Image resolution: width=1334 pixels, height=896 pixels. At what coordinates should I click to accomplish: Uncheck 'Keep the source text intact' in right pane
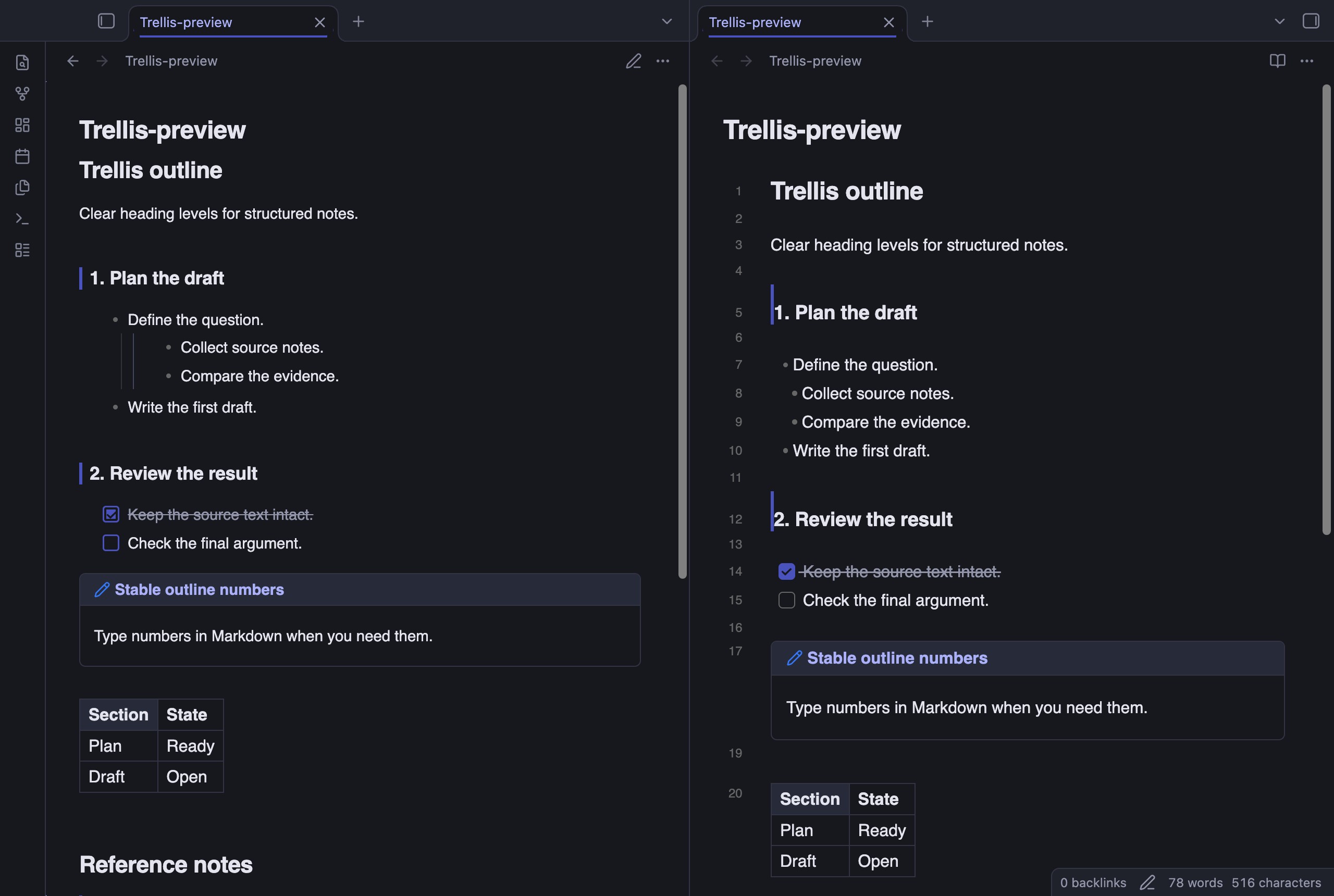tap(786, 571)
